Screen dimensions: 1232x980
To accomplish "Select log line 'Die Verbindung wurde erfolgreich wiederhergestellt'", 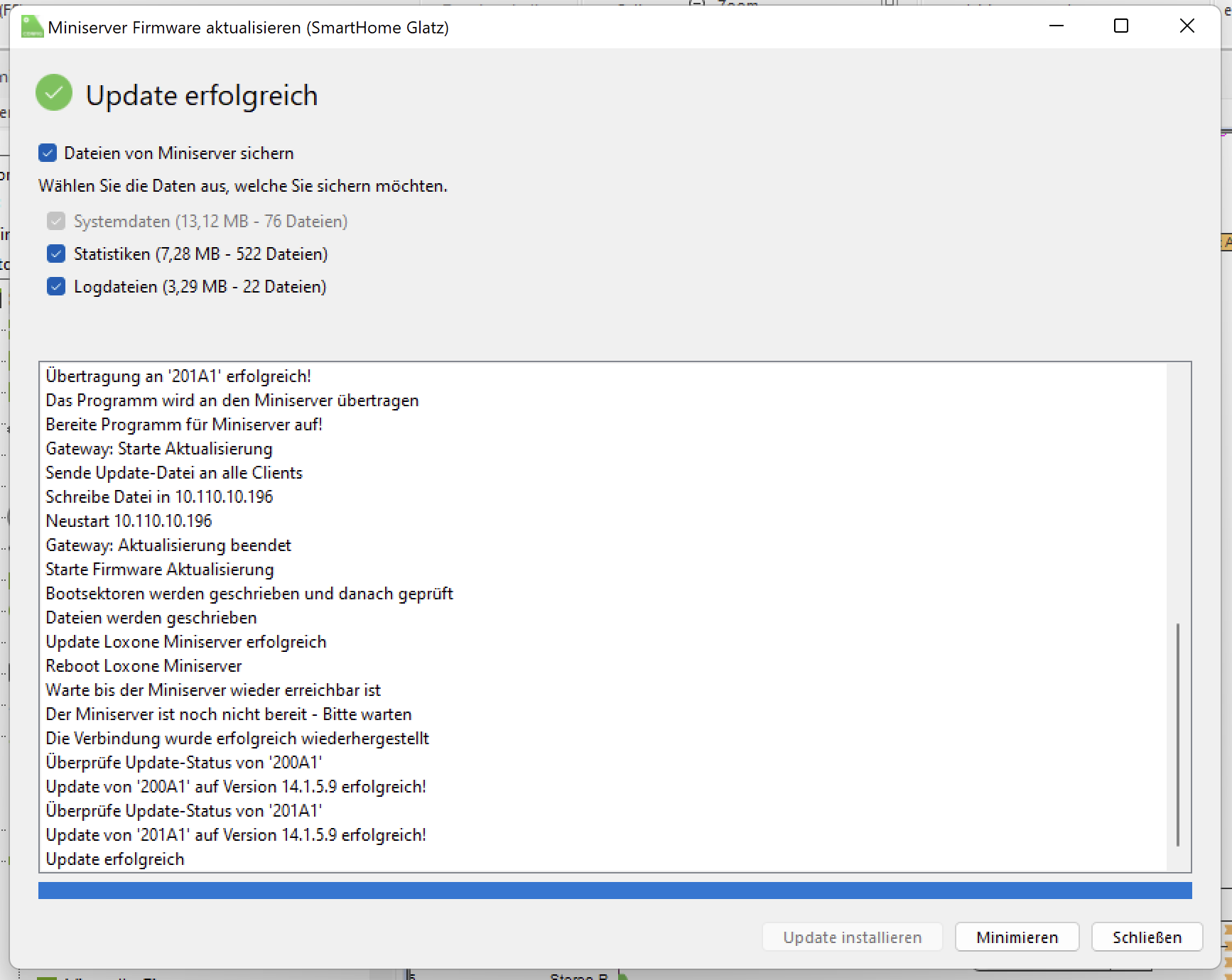I will tap(237, 738).
